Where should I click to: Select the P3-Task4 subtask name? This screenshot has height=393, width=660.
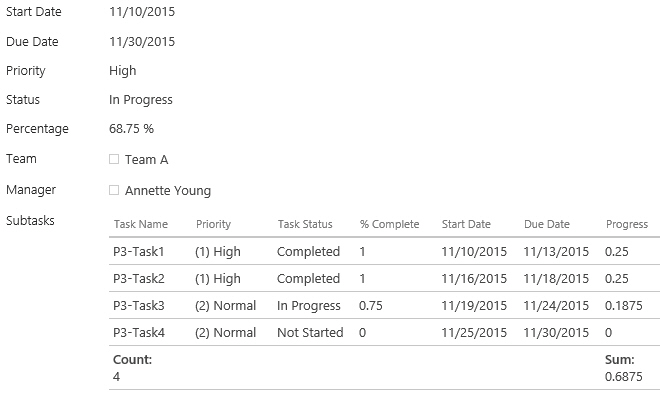[x=139, y=332]
